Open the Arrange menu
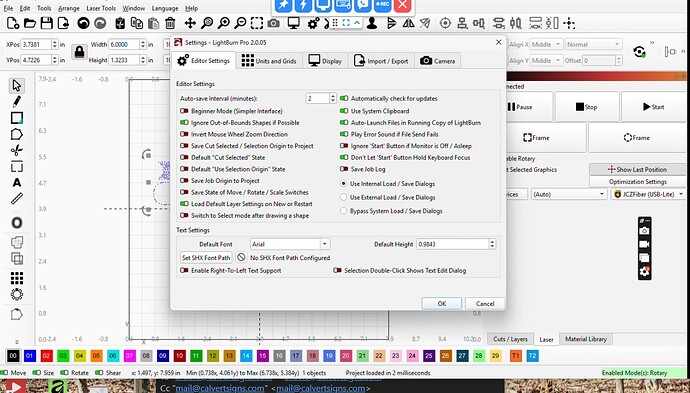 (x=69, y=8)
